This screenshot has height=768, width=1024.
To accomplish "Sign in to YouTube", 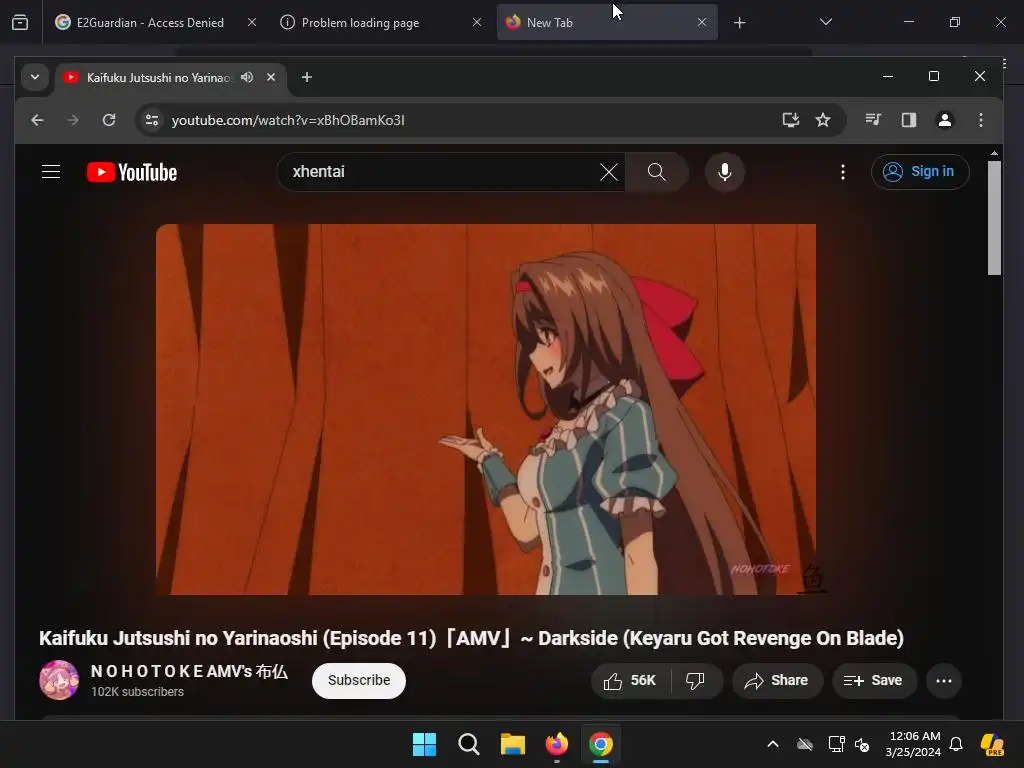I will [920, 172].
